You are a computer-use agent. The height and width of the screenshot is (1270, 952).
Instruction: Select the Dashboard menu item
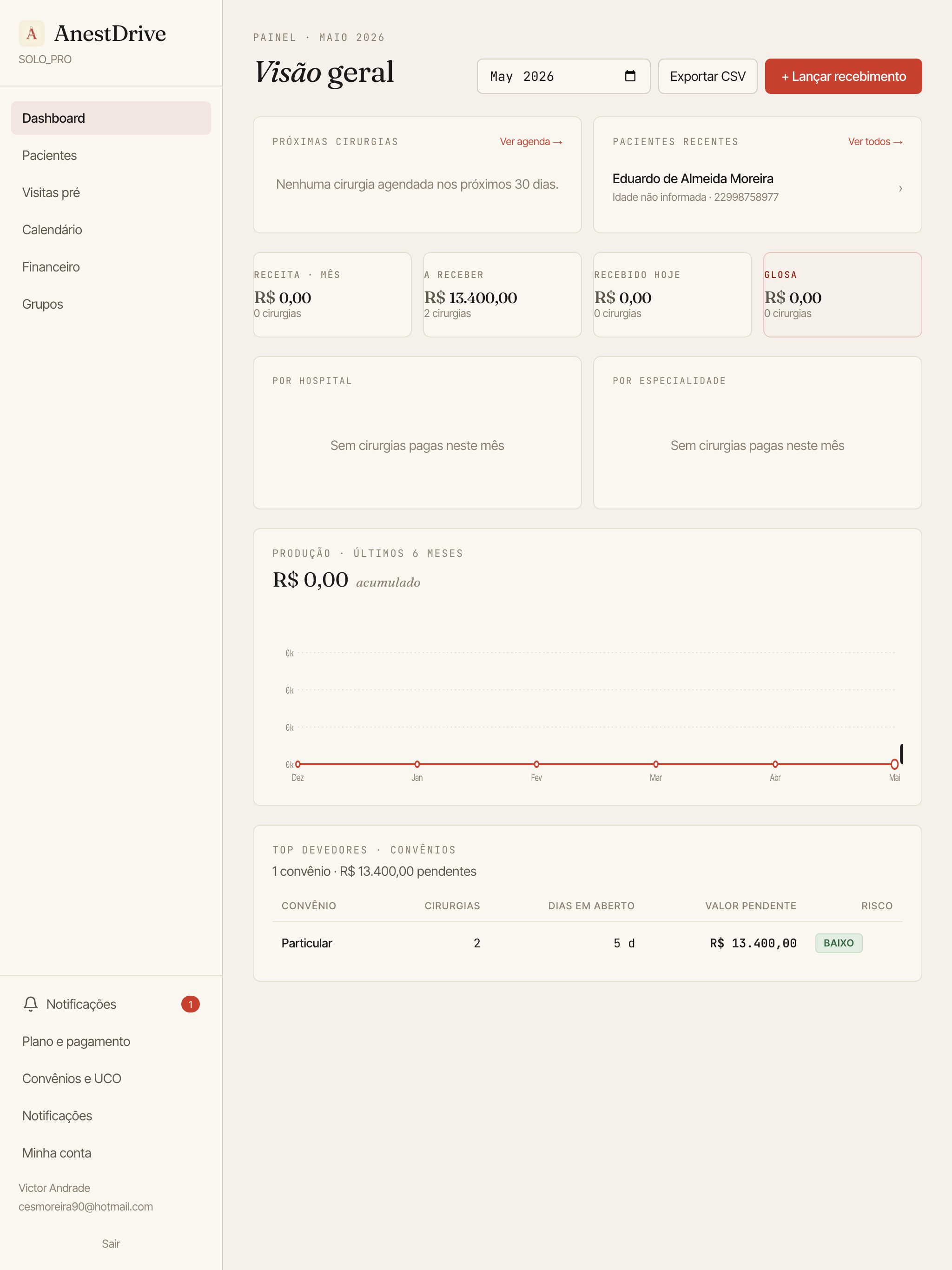tap(111, 118)
